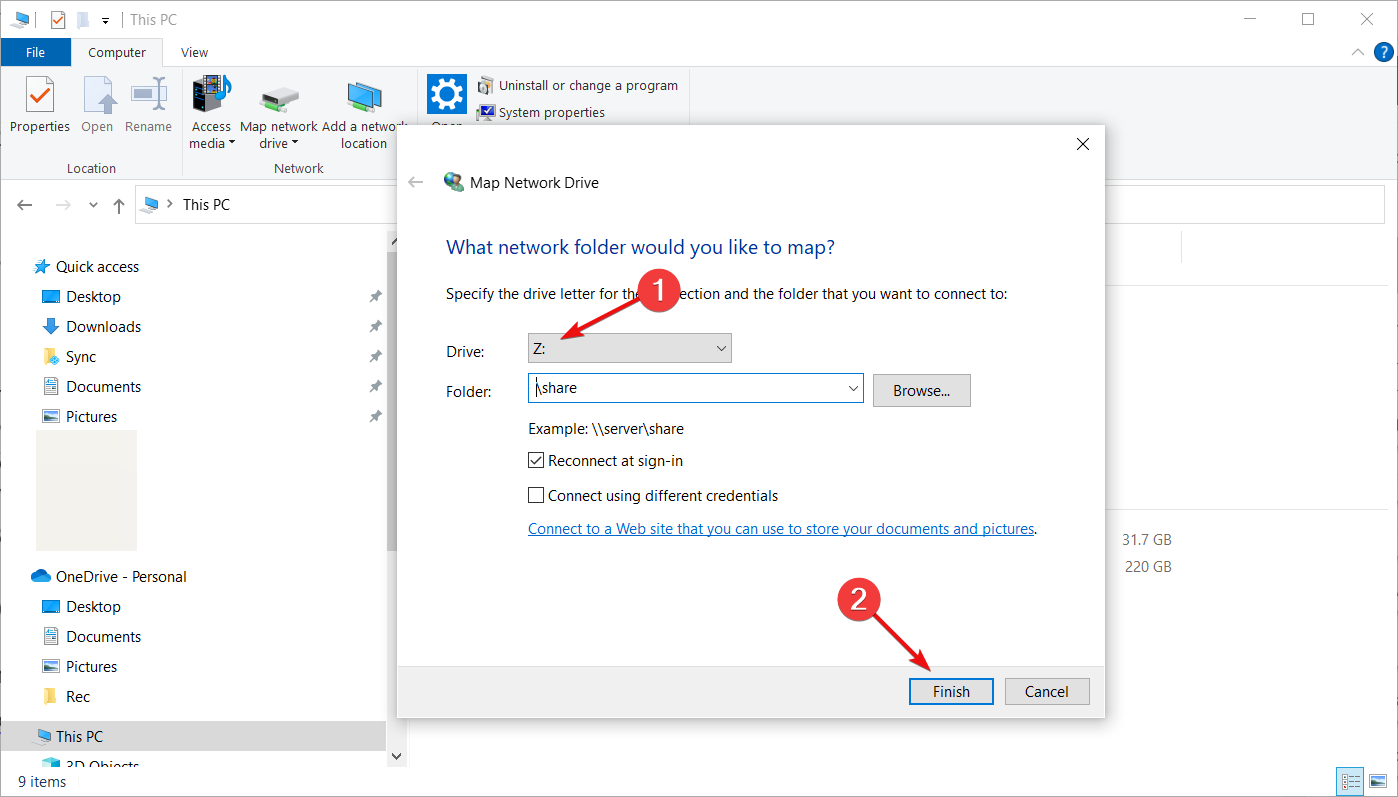Expand the Folder combo box dropdown arrow
The width and height of the screenshot is (1398, 797).
point(853,388)
